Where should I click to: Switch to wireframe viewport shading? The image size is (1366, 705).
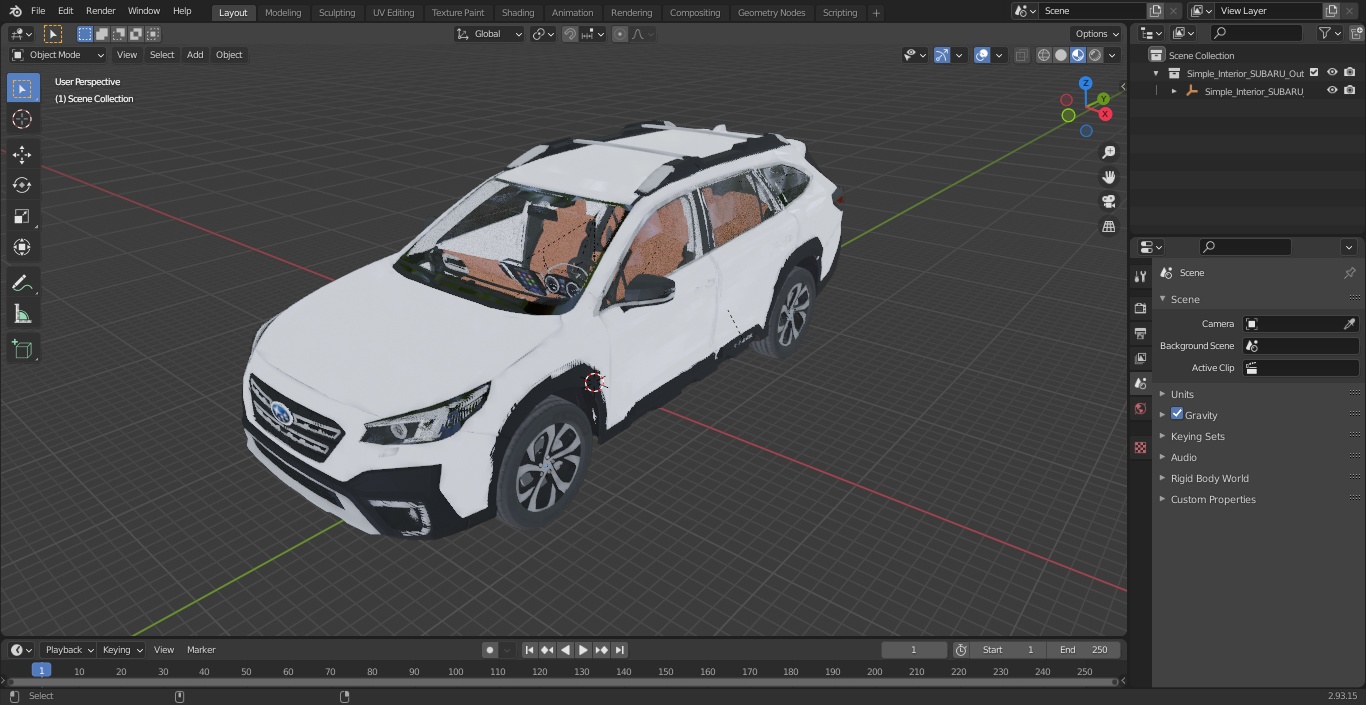pyautogui.click(x=1043, y=55)
